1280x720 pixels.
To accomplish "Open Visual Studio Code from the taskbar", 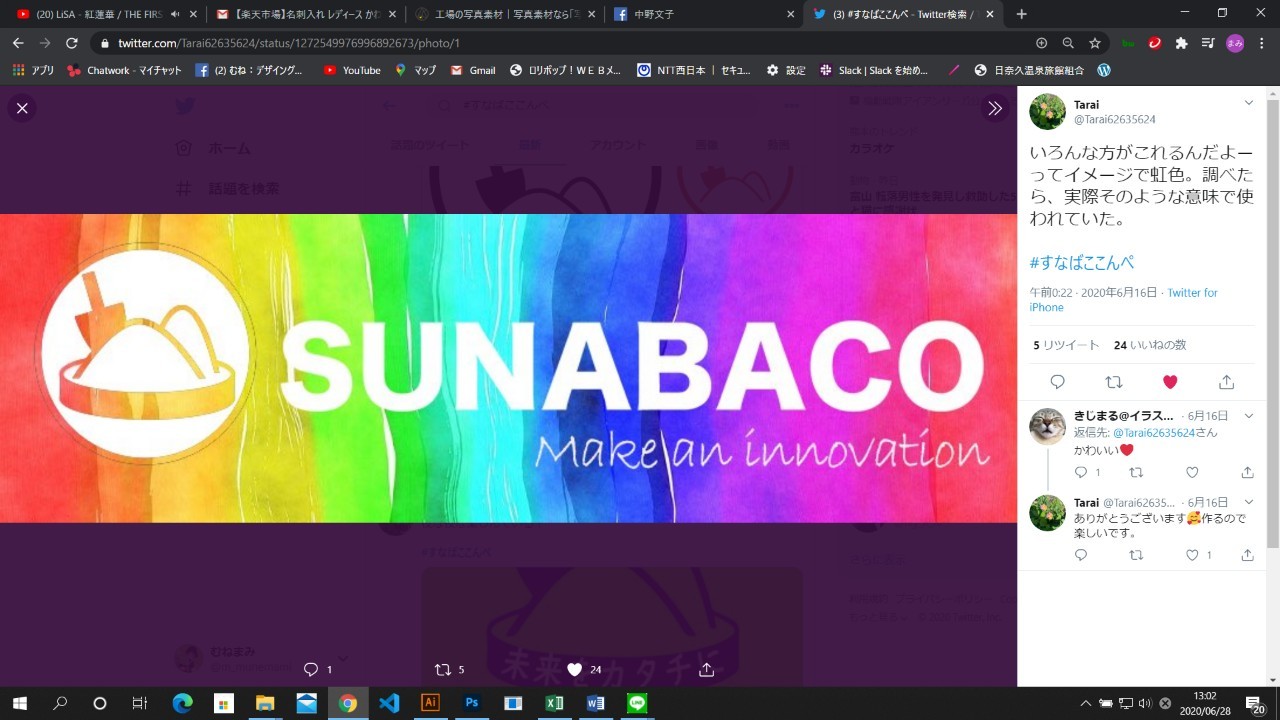I will coord(389,703).
